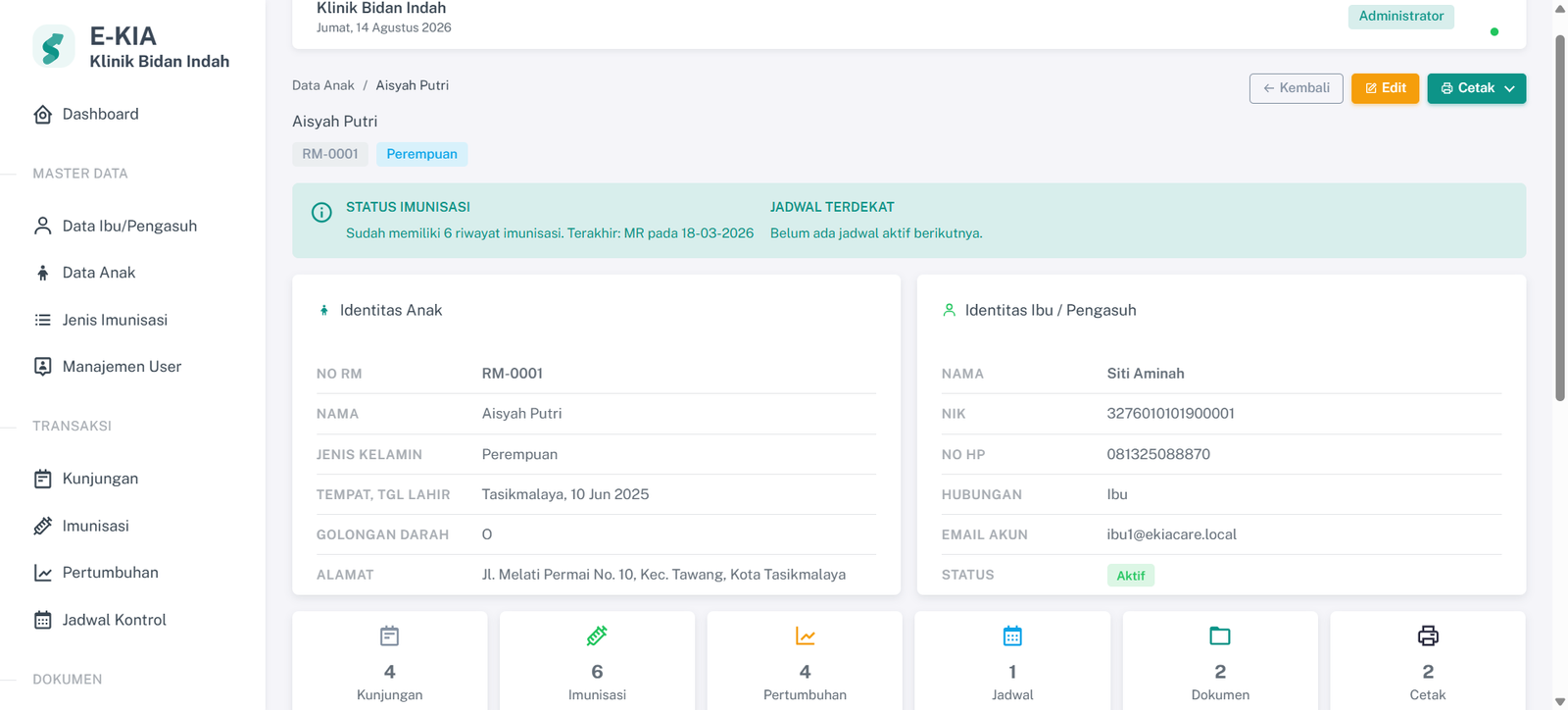Open the Dokumen summary card with 2
This screenshot has height=710, width=1568.
[x=1220, y=661]
